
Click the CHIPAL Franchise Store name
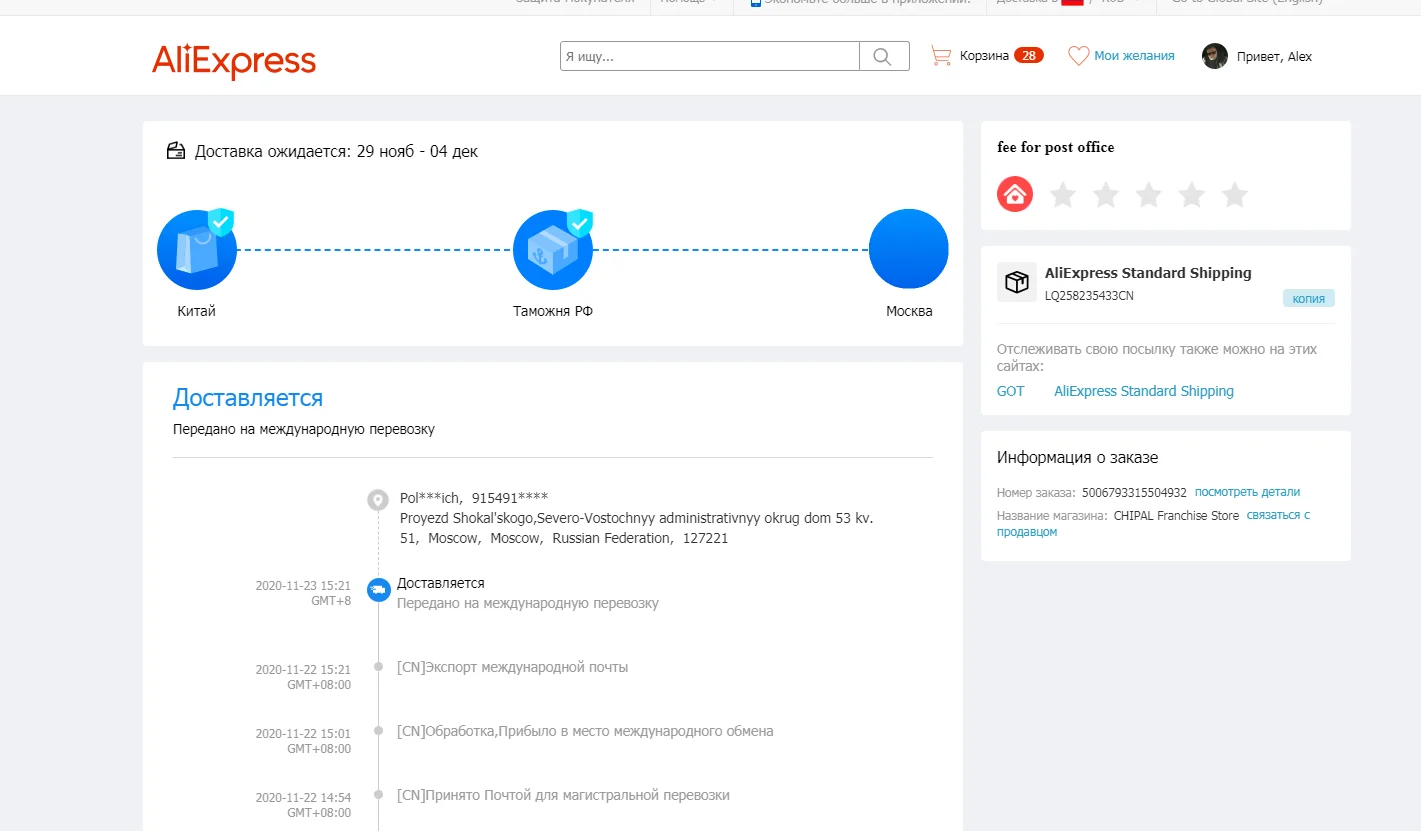tap(1176, 516)
